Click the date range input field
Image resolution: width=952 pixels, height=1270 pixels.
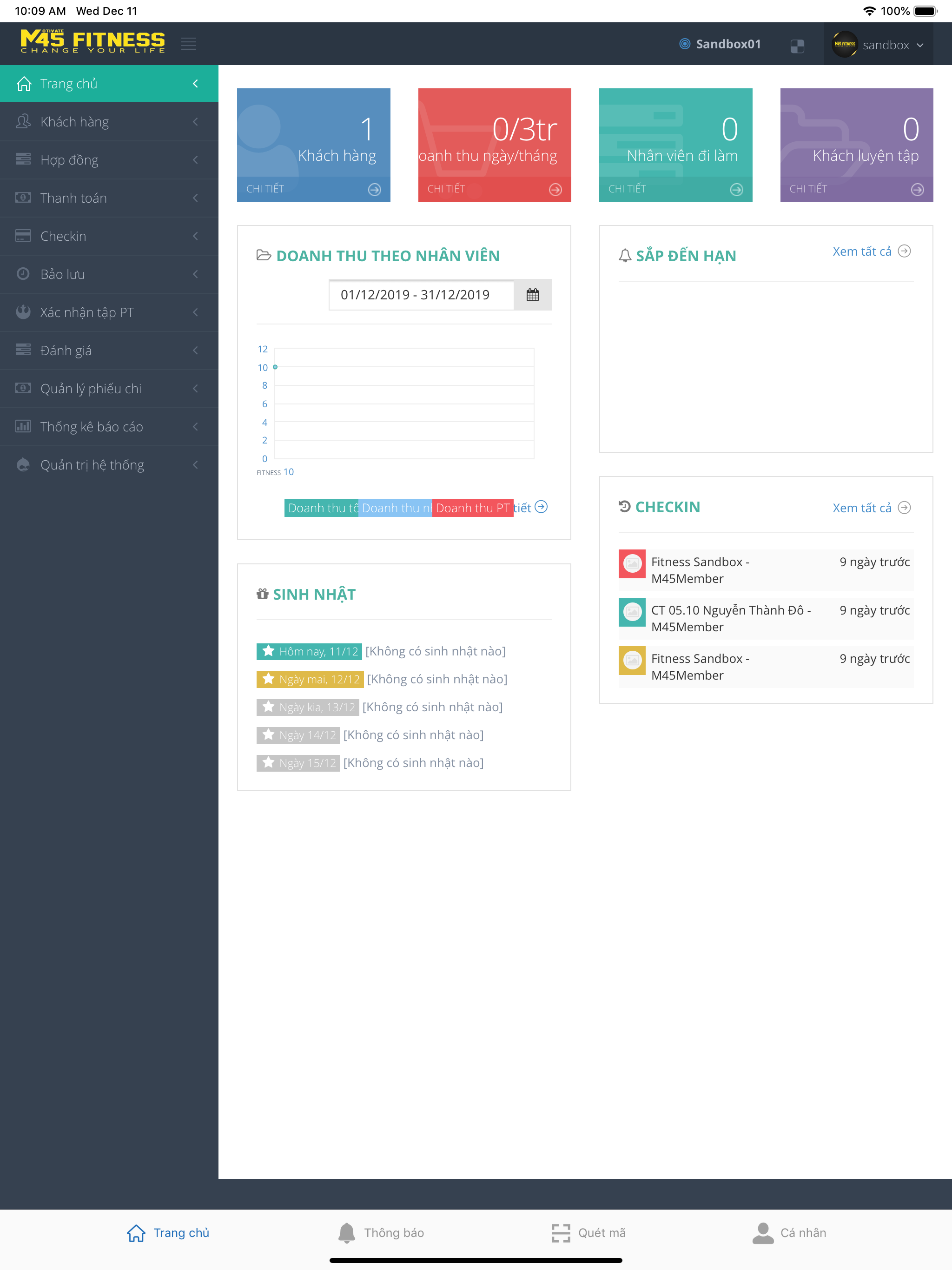tap(422, 295)
